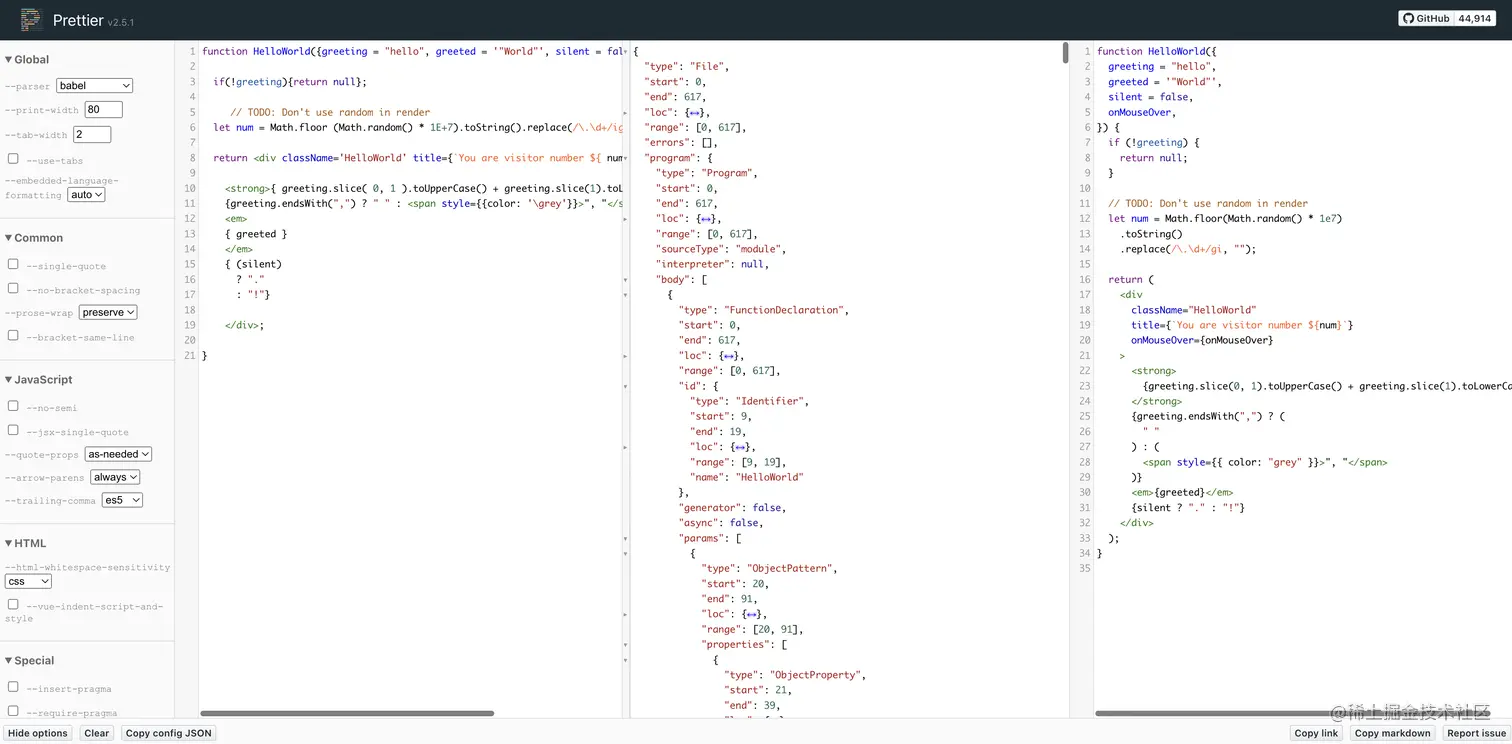Collapse the Special options section
Viewport: 1512px width, 744px height.
tap(30, 661)
